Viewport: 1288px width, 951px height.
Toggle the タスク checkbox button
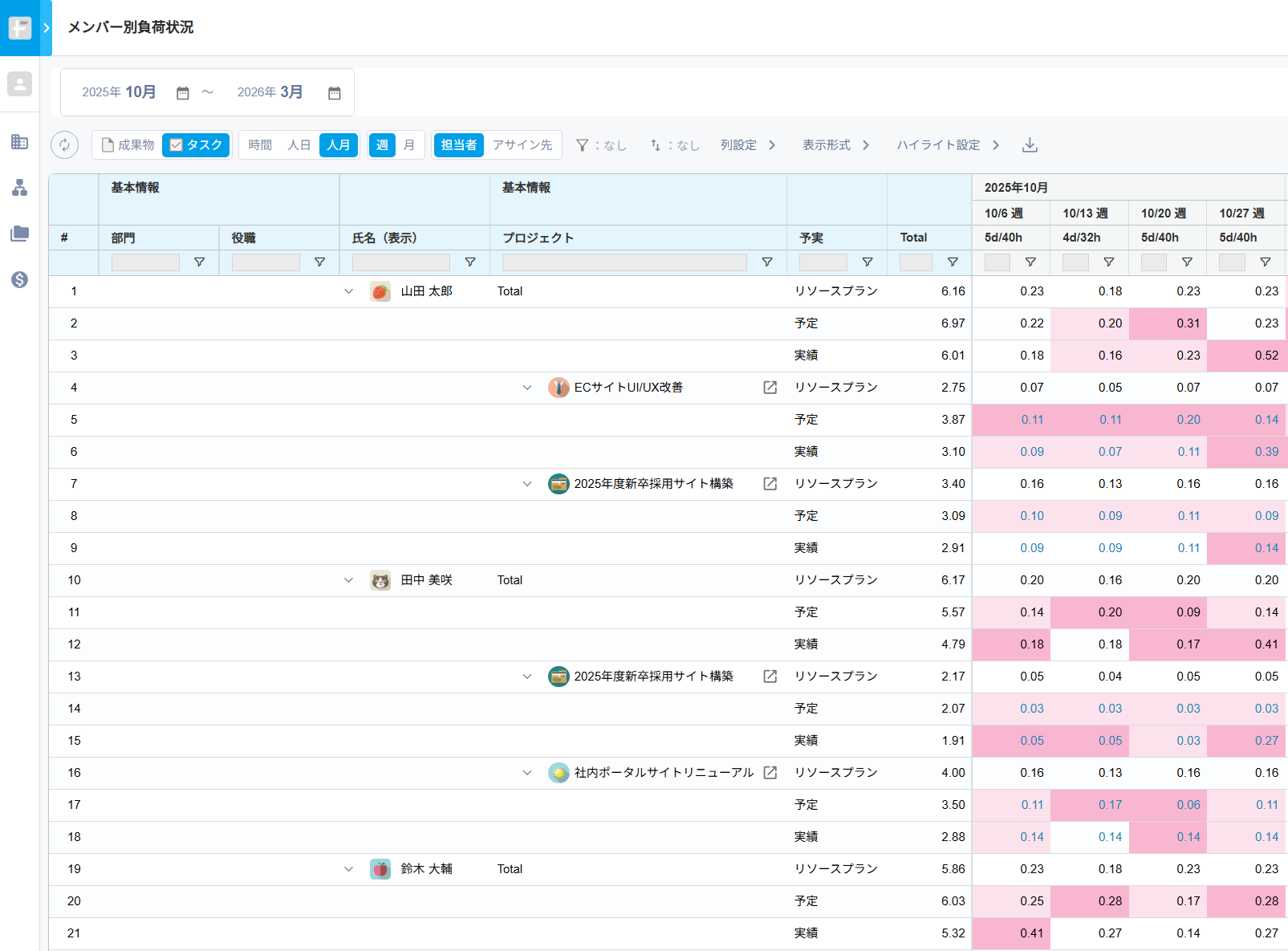point(196,145)
